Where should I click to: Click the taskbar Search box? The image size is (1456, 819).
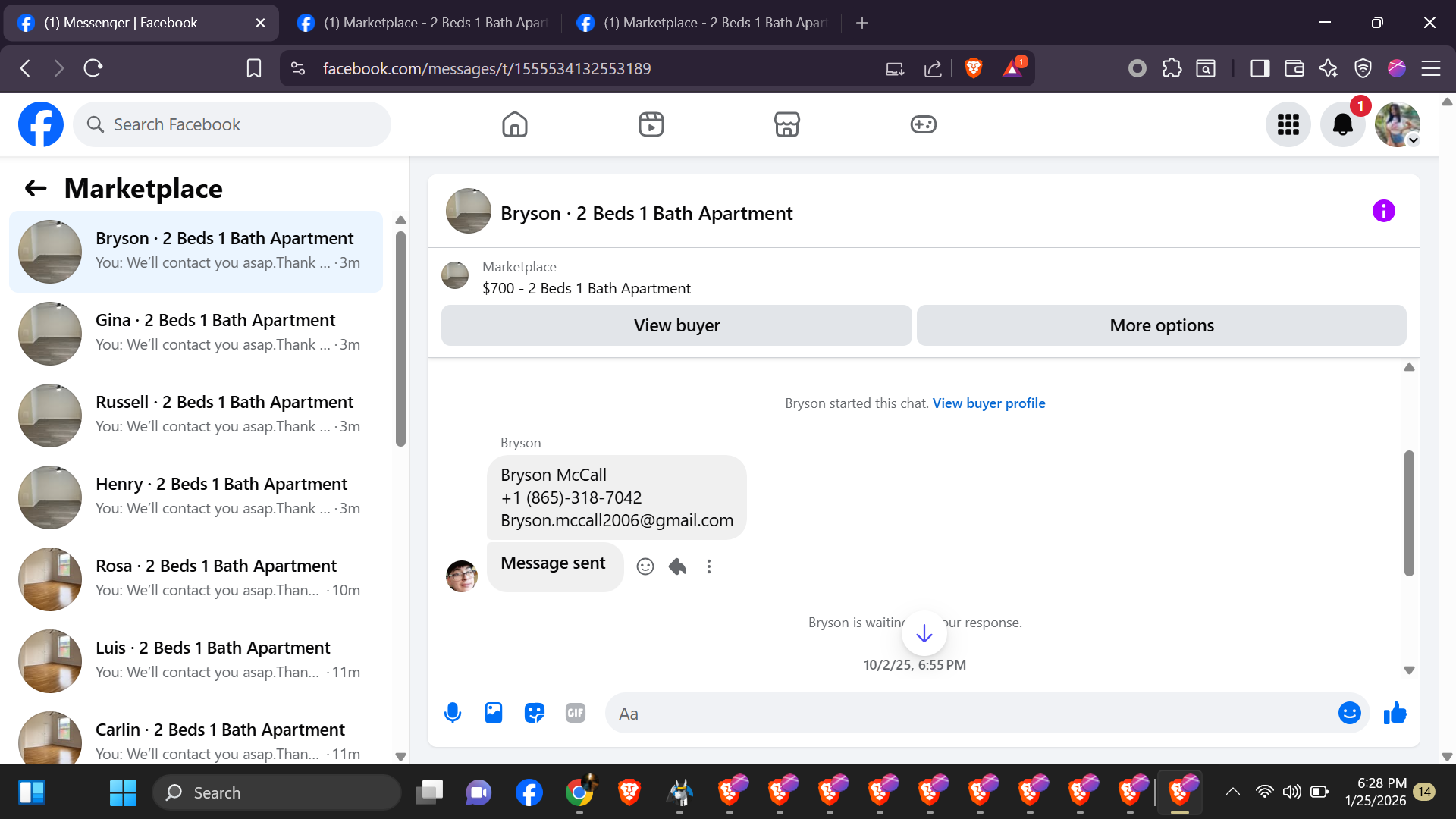(277, 792)
